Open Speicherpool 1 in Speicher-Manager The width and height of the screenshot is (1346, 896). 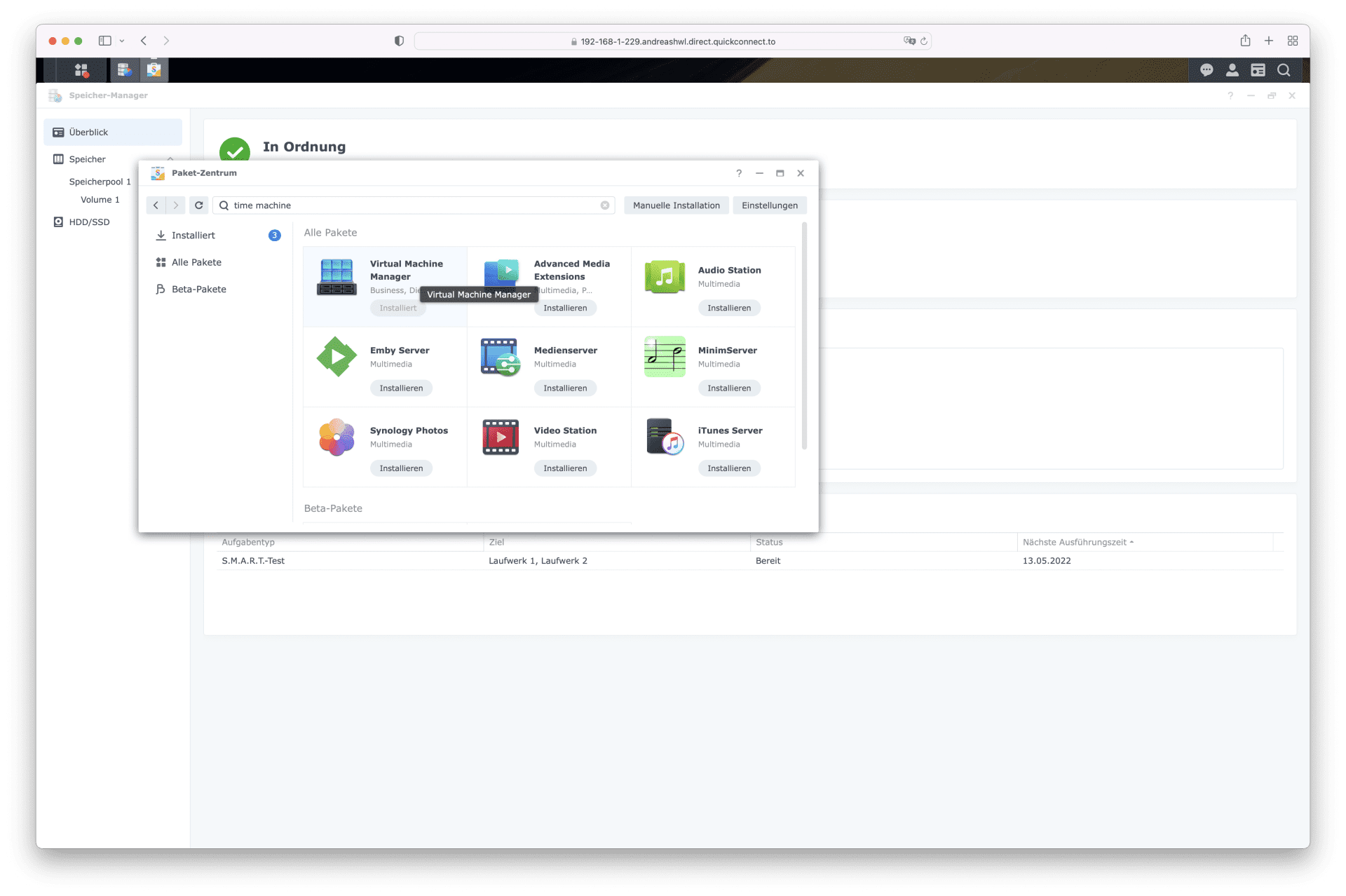[100, 182]
